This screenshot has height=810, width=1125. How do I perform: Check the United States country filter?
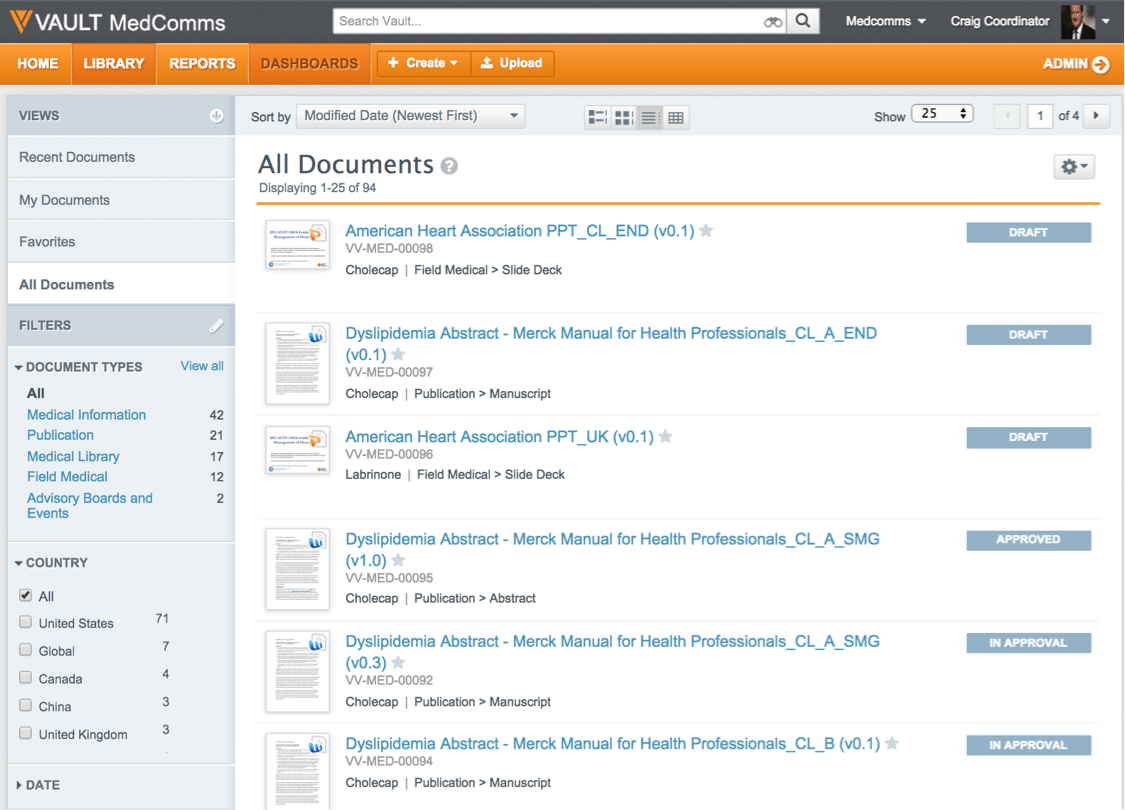tap(26, 622)
